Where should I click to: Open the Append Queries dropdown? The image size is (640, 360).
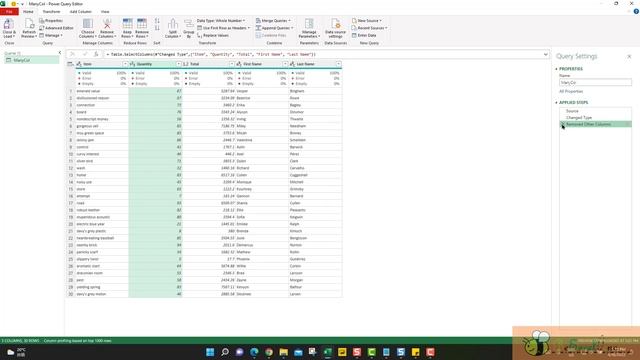tap(274, 28)
